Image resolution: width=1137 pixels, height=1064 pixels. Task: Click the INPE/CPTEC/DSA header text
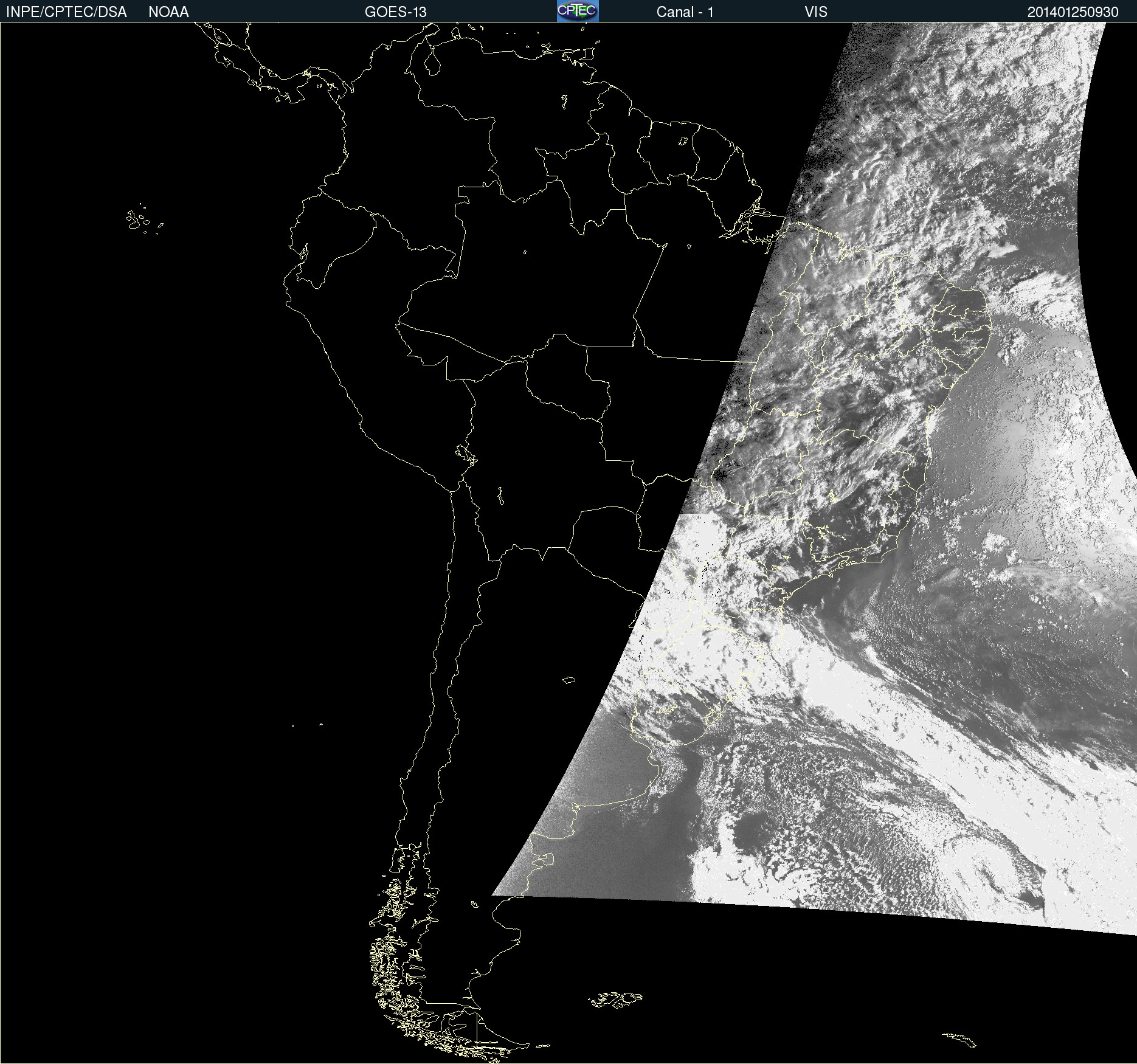tap(66, 12)
